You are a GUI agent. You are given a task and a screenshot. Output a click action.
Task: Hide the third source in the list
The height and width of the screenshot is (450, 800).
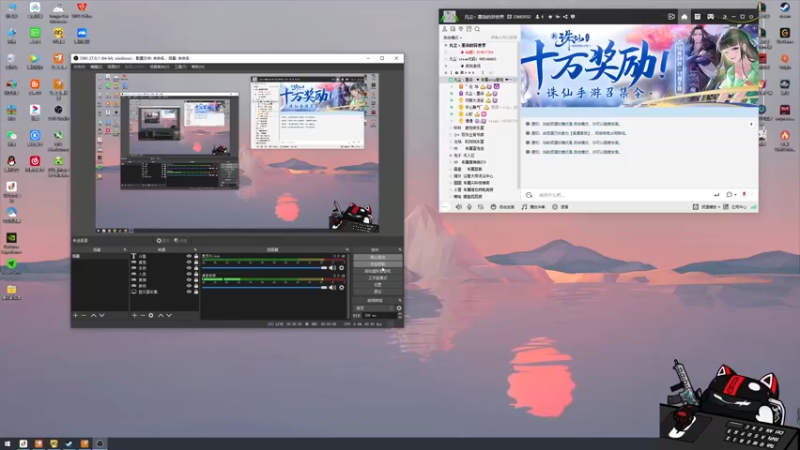[189, 268]
